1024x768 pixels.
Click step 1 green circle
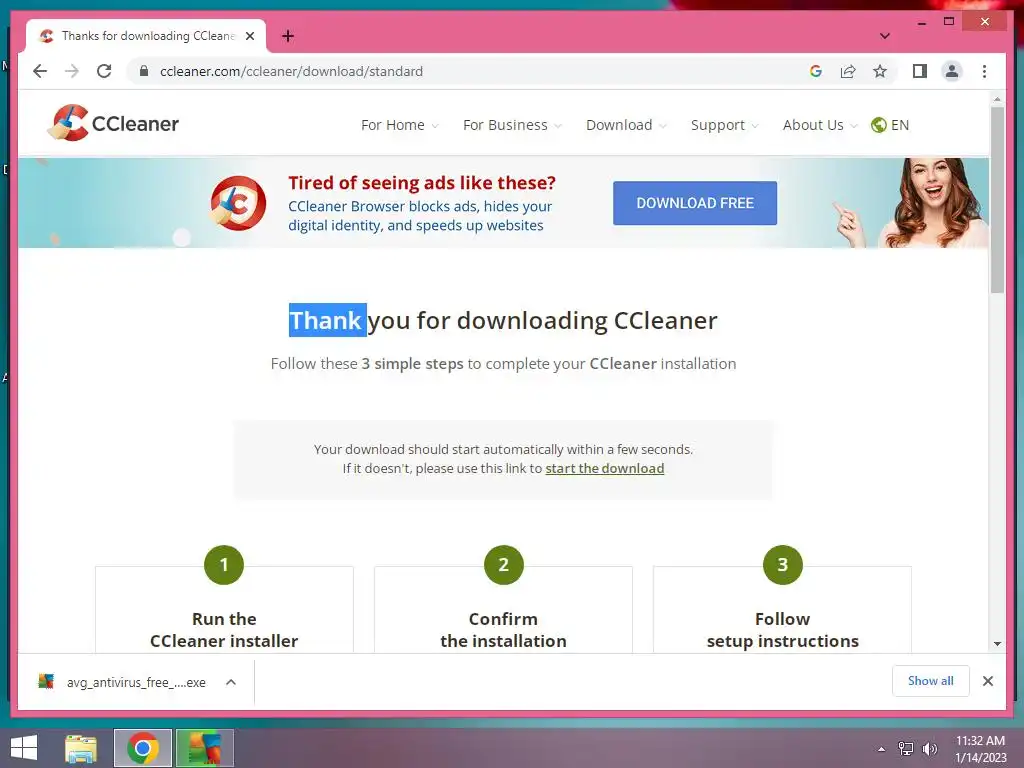tap(224, 565)
